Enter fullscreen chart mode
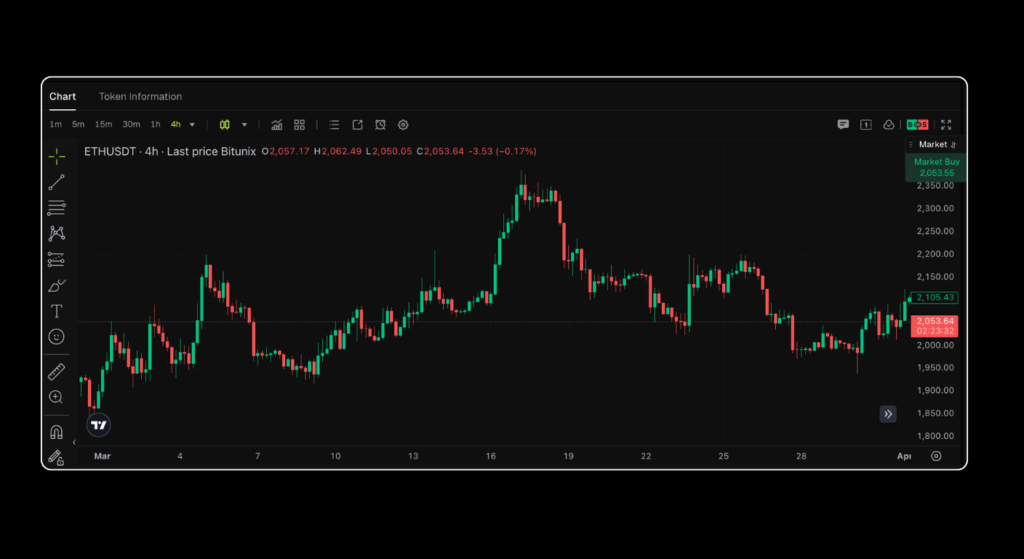Screen dimensions: 1024x559 pyautogui.click(x=946, y=125)
